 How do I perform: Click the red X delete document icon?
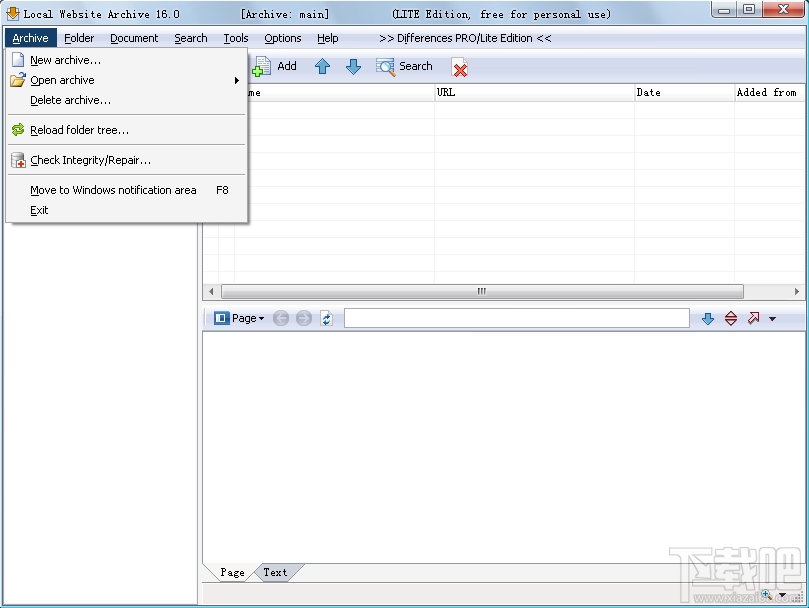coord(460,67)
